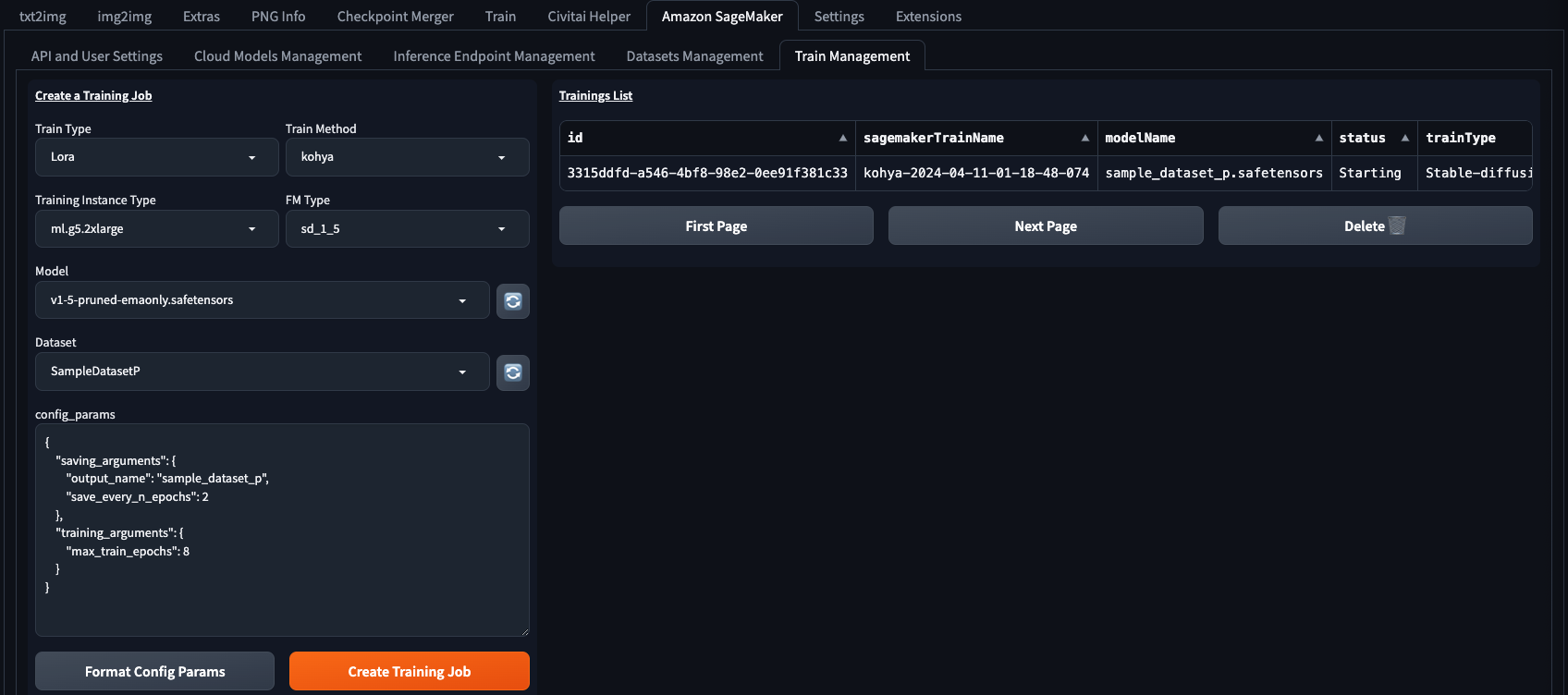
Task: Click the trainType column header
Action: click(x=1476, y=138)
